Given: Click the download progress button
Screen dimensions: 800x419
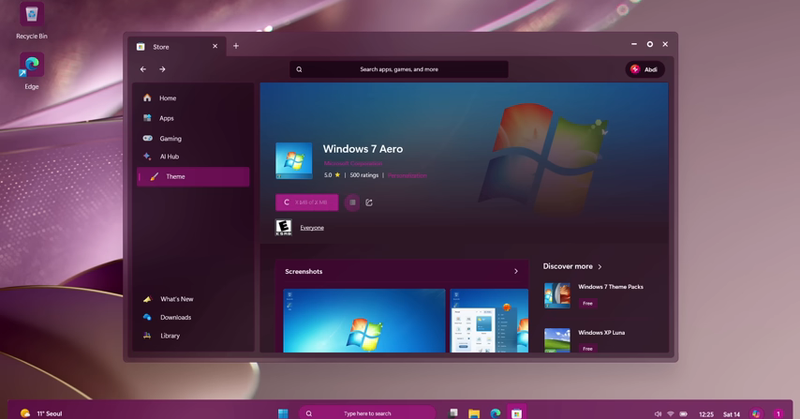Looking at the screenshot, I should point(307,203).
